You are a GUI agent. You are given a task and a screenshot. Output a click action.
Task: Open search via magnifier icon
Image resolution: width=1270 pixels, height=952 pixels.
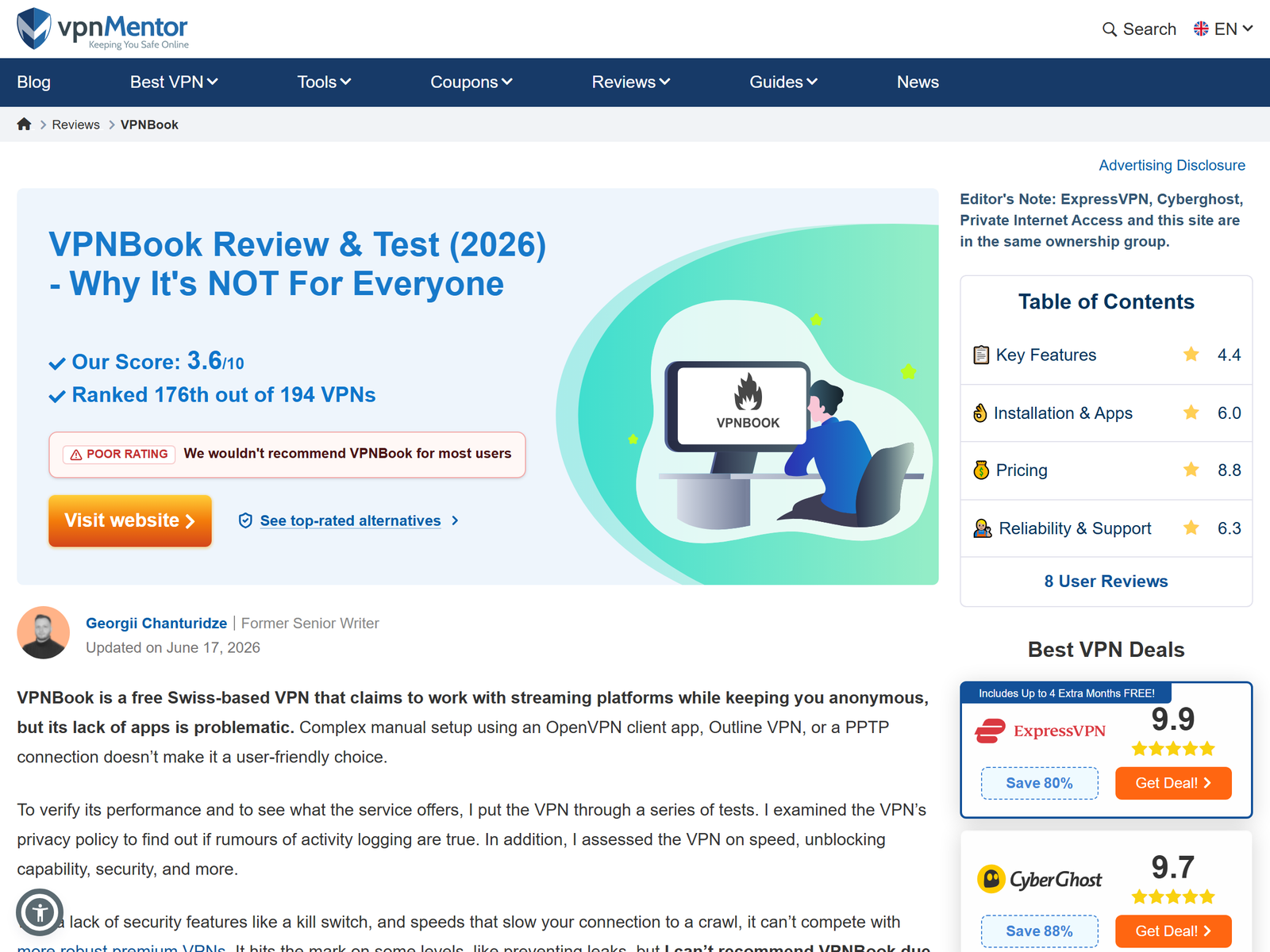[1110, 29]
